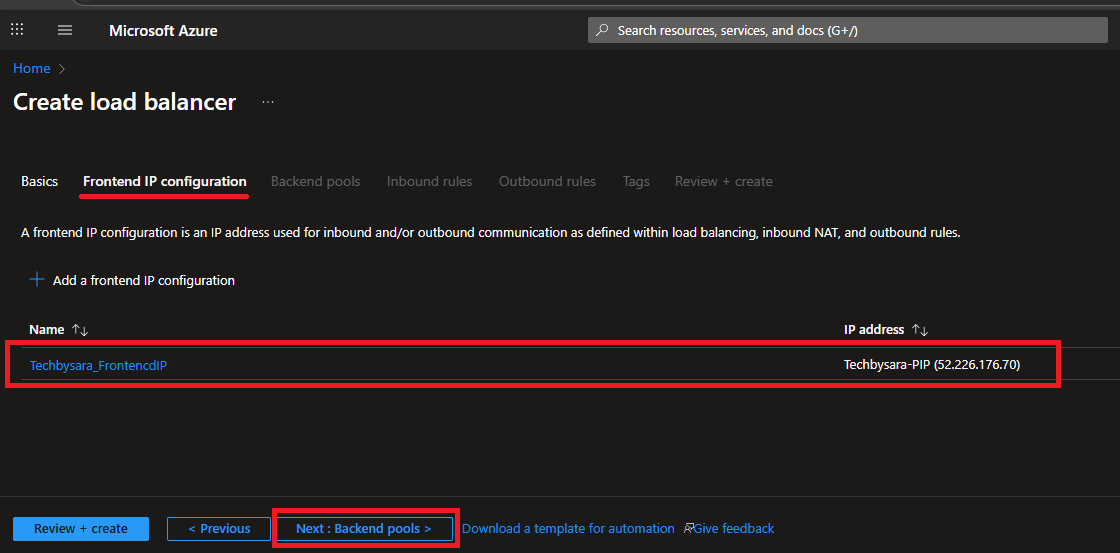Open the Backend pools tab
This screenshot has height=553, width=1120.
pos(316,181)
